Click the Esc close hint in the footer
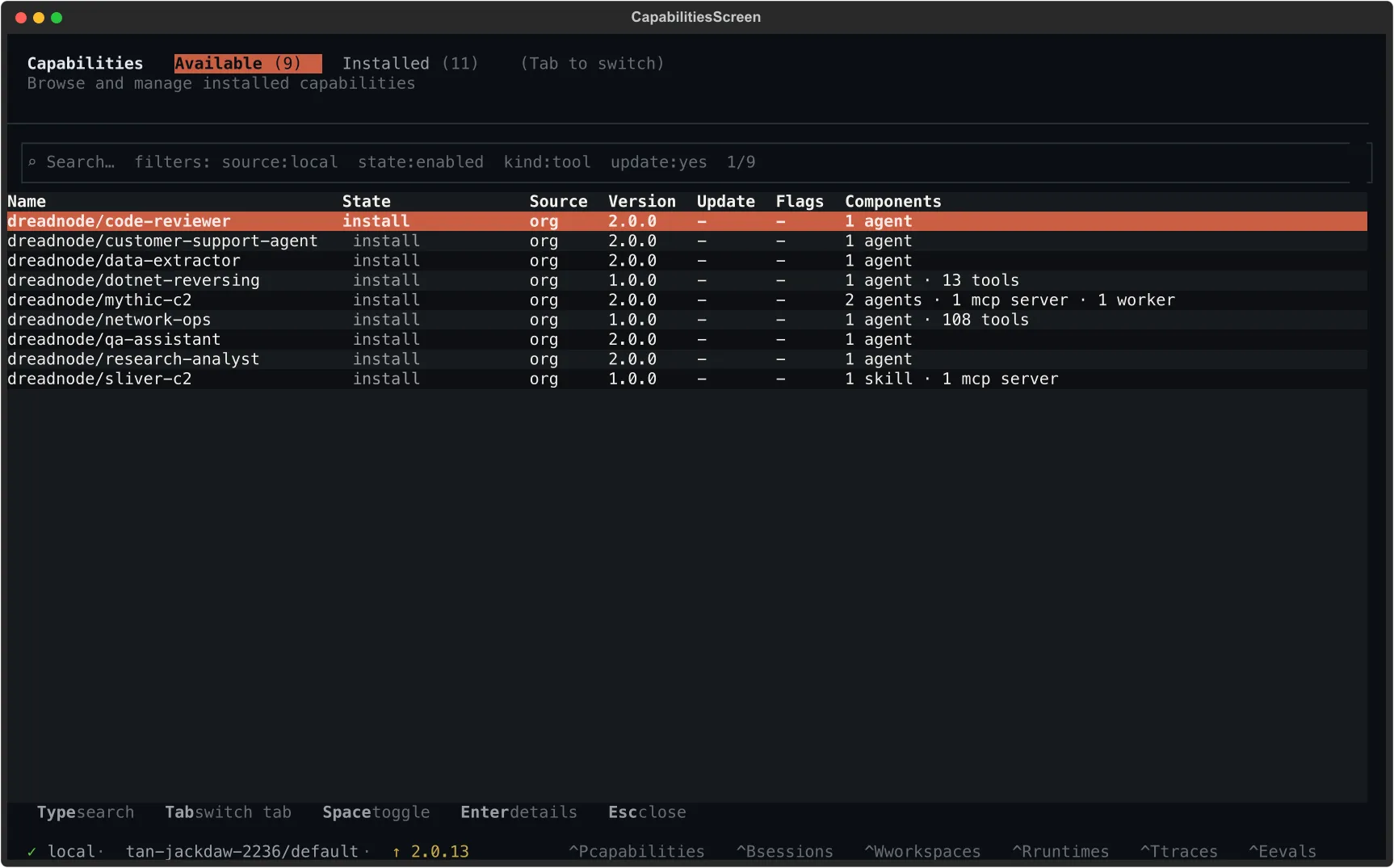Viewport: 1394px width, 868px height. [646, 812]
